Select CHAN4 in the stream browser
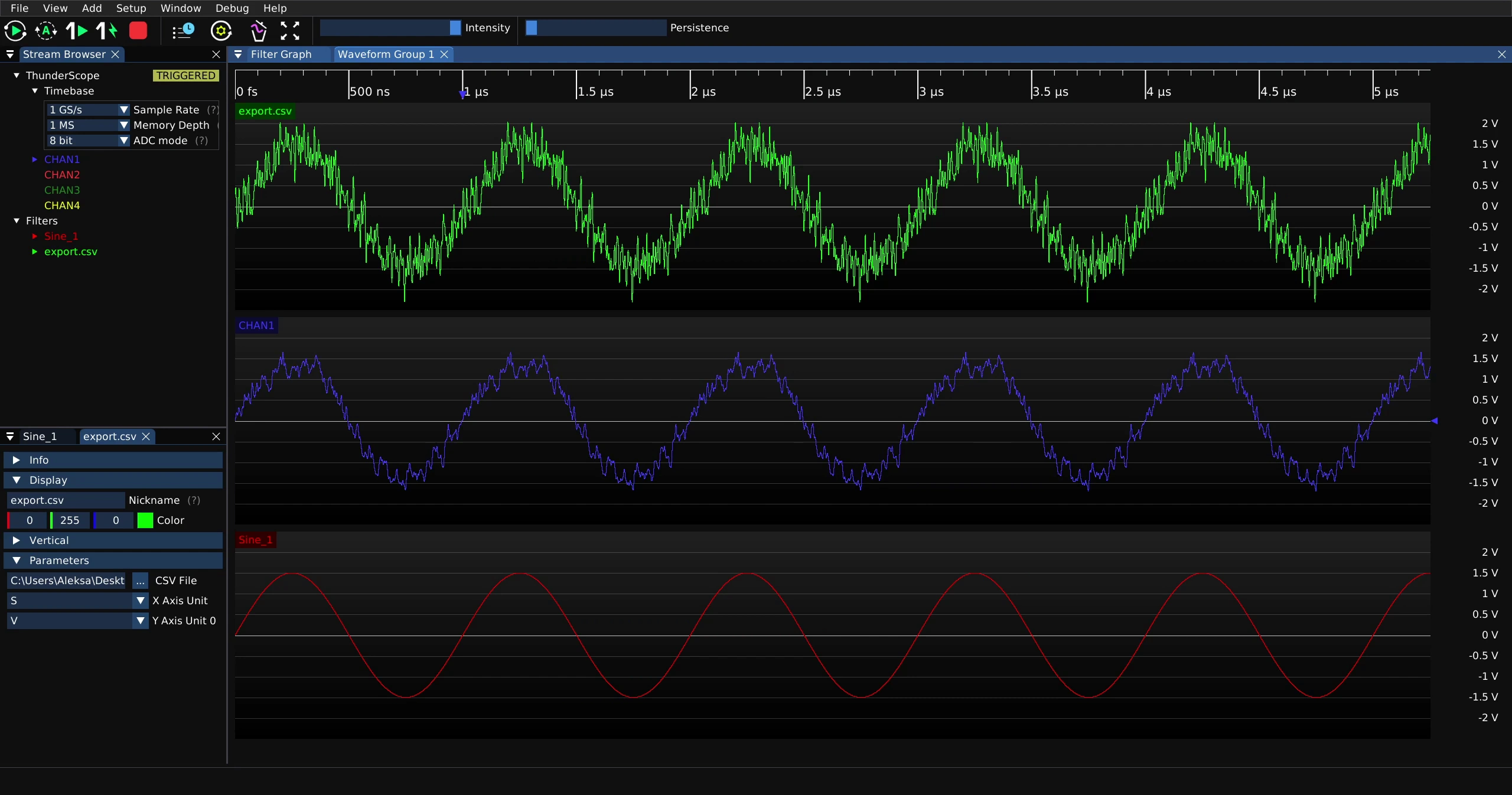This screenshot has height=795, width=1512. point(62,206)
